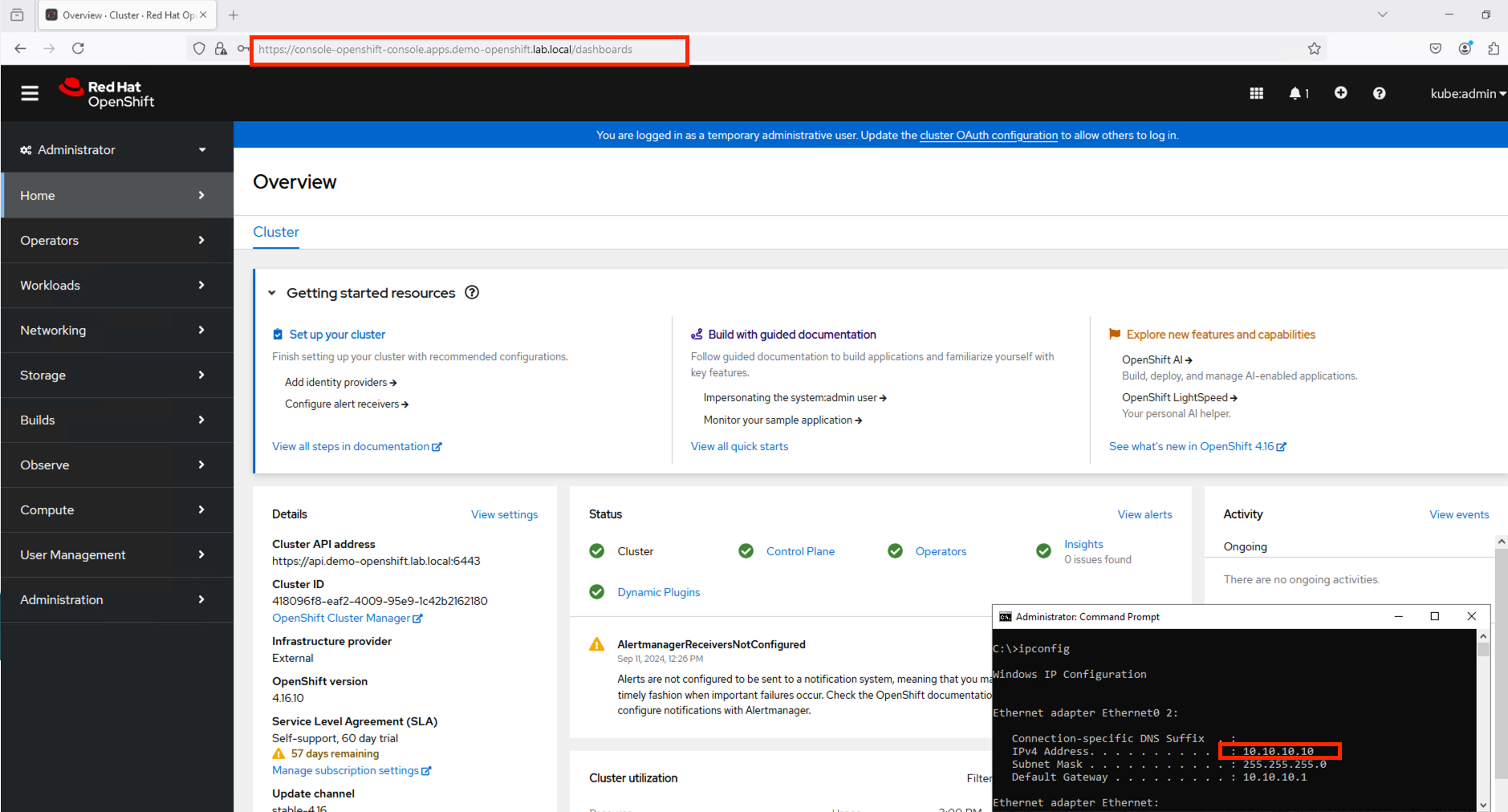Open the OpenShift AI link
Viewport: 1508px width, 812px height.
coord(1156,360)
